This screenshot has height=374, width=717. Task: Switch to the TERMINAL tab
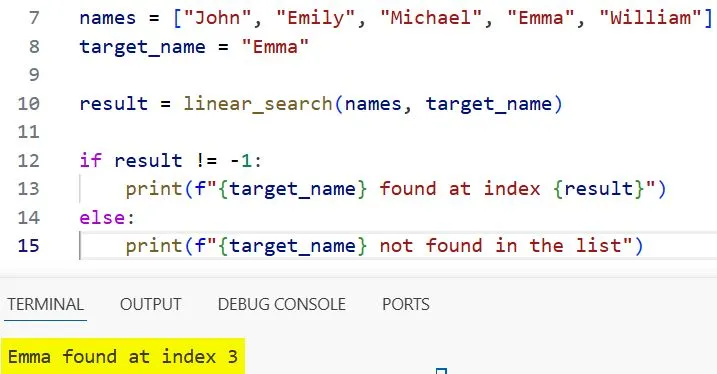(45, 304)
